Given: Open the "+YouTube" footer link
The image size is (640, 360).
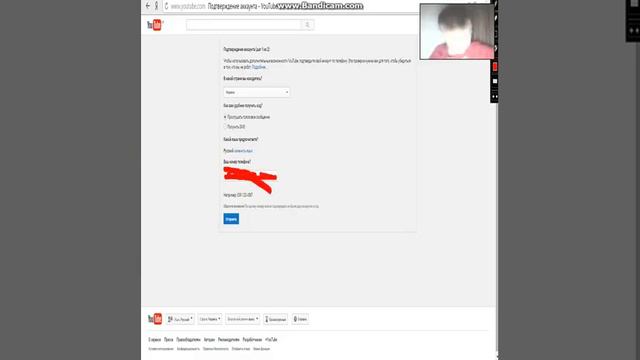Looking at the screenshot, I should pos(271,340).
